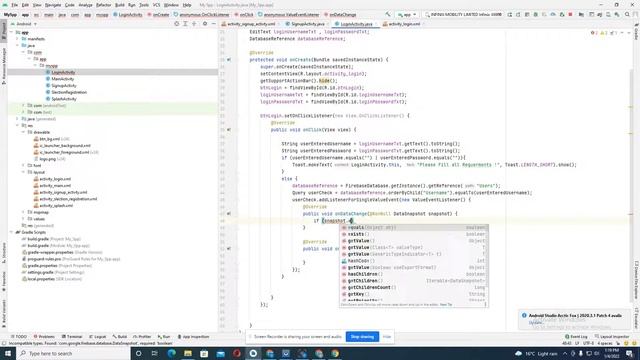
Task: Click Hide in screen sharing bar
Action: click(387, 337)
